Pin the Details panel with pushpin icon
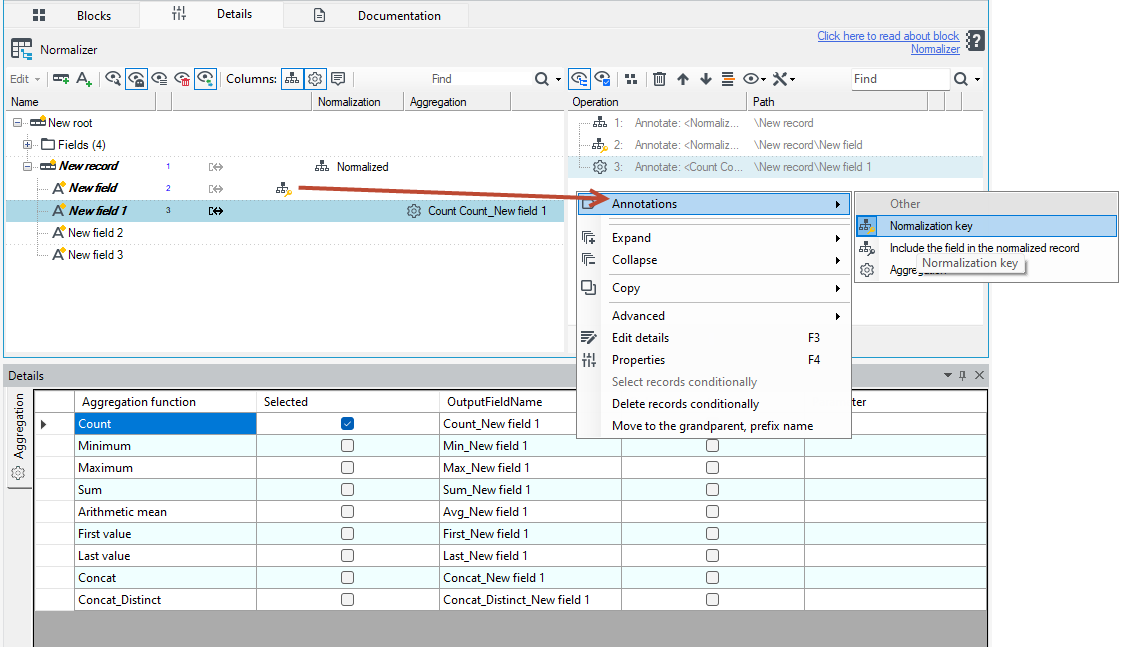The image size is (1125, 647). click(x=963, y=375)
